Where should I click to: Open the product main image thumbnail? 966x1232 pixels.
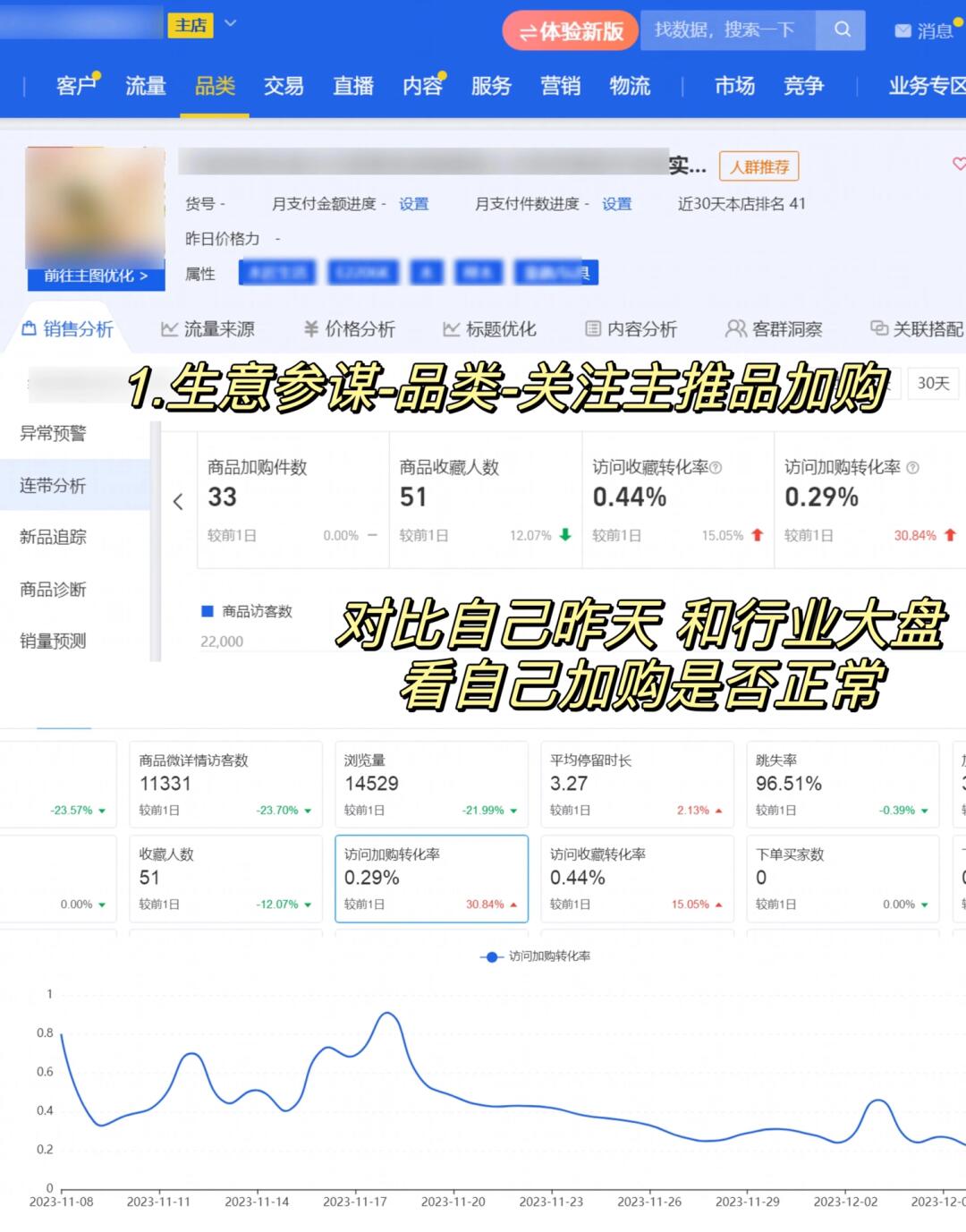(96, 207)
